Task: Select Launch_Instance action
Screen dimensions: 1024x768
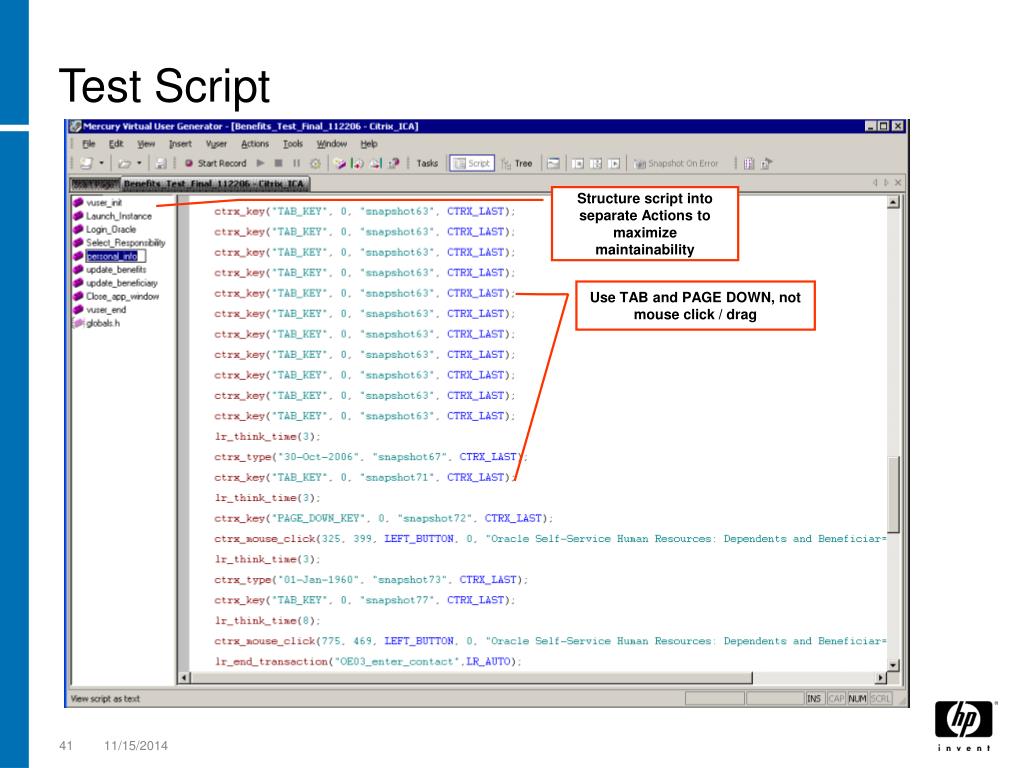Action: 112,216
